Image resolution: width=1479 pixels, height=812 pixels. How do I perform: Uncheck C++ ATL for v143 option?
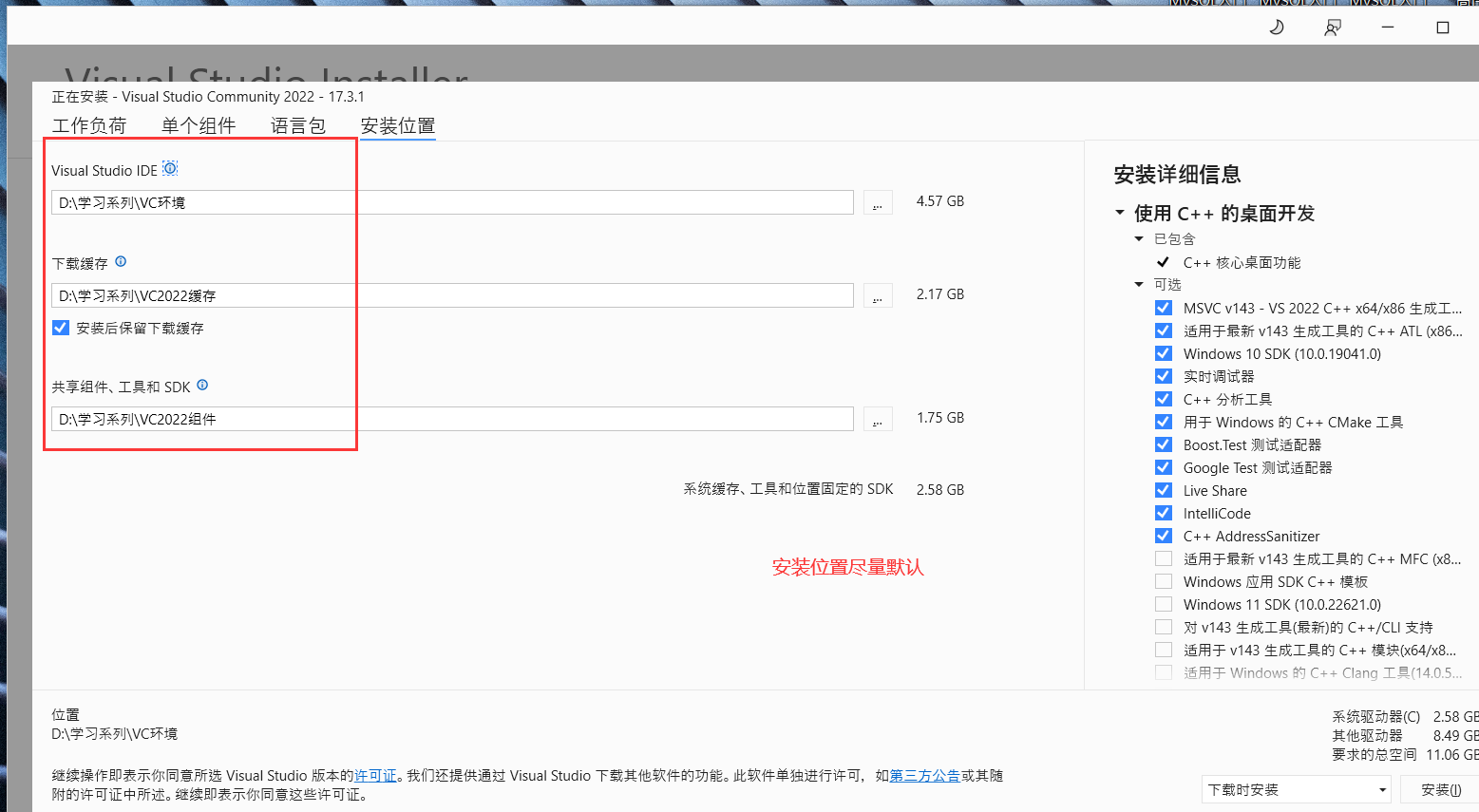click(1164, 330)
